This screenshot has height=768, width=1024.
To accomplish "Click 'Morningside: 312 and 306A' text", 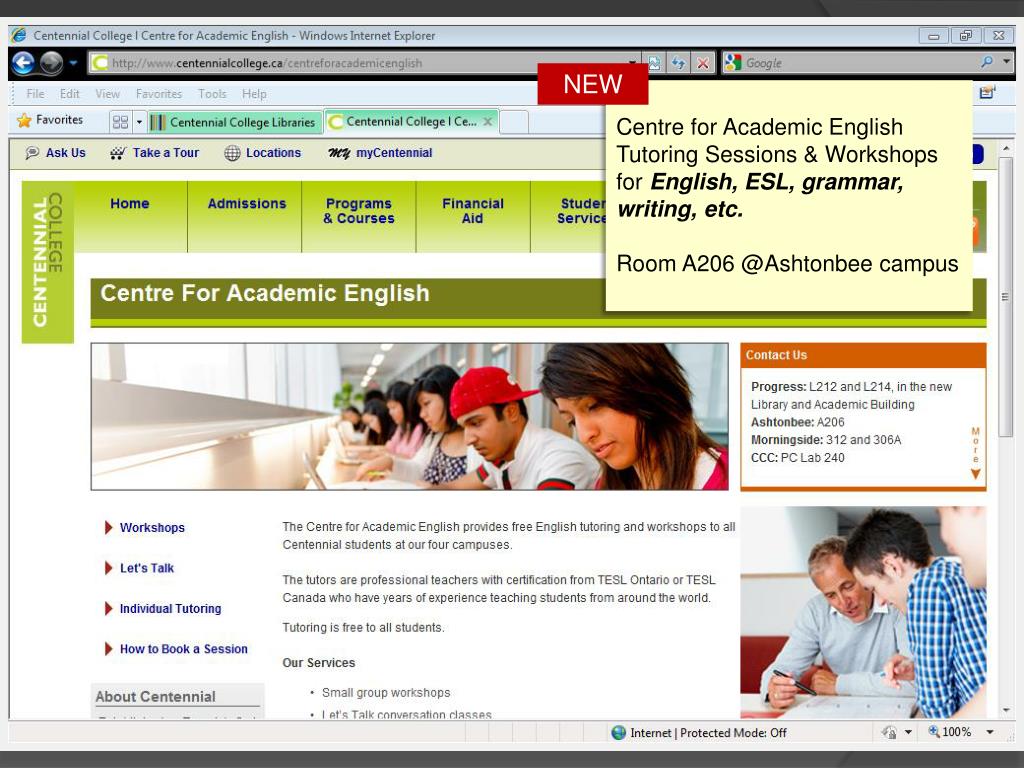I will tap(825, 440).
